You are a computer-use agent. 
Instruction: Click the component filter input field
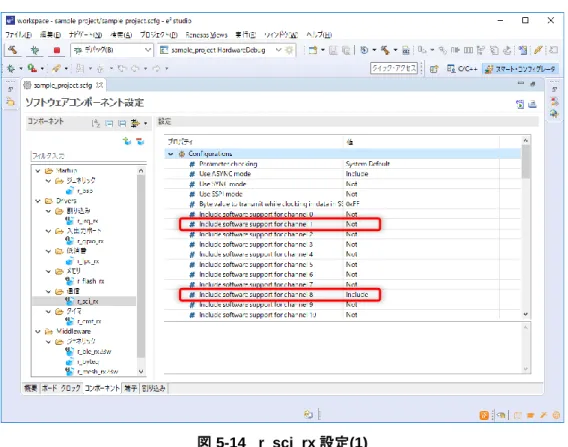click(89, 156)
